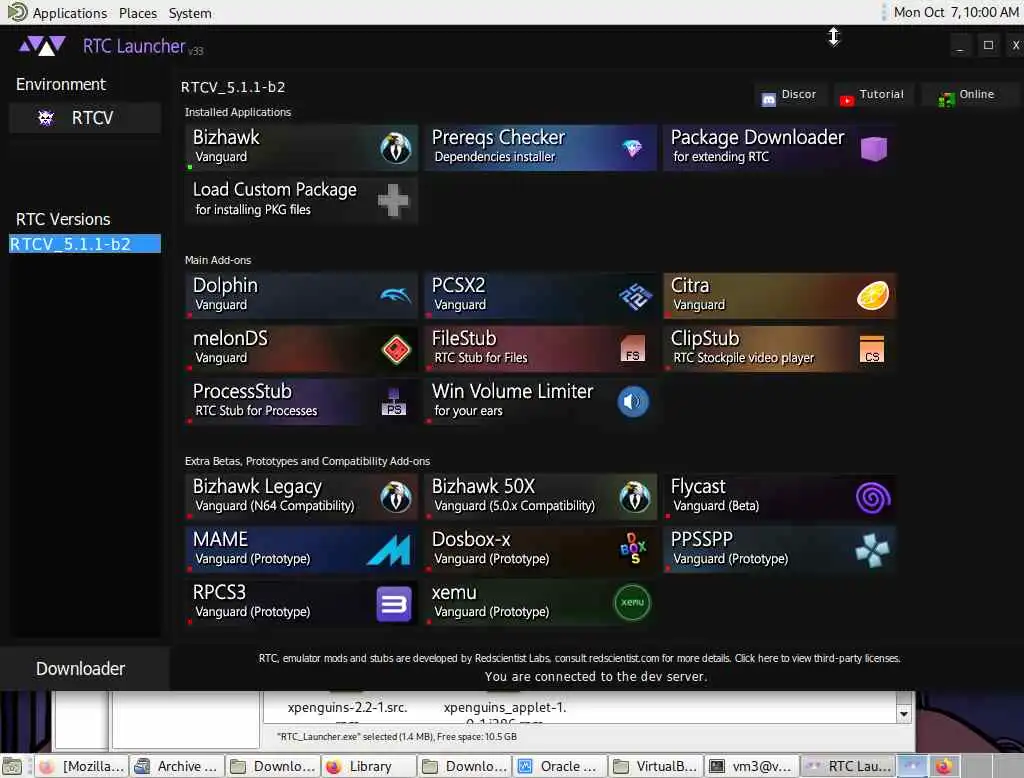Click the Dosbox-x colorful icon
This screenshot has height=778, width=1024.
(633, 549)
